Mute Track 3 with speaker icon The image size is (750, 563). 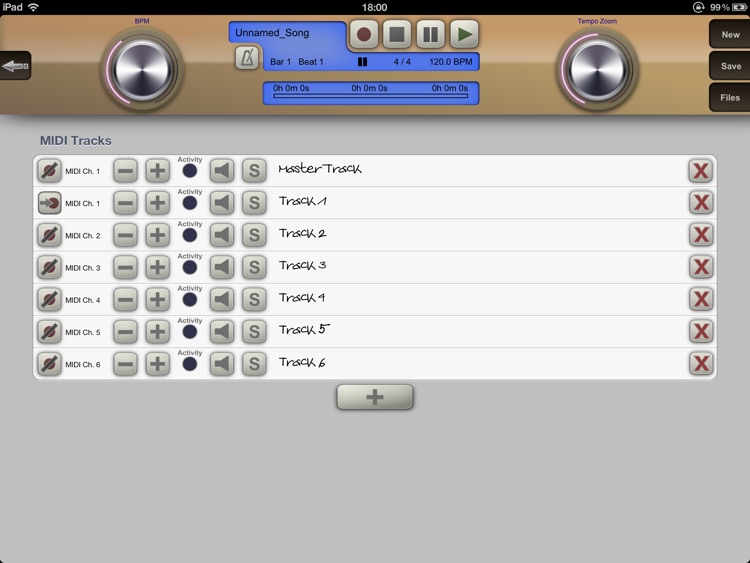click(222, 267)
